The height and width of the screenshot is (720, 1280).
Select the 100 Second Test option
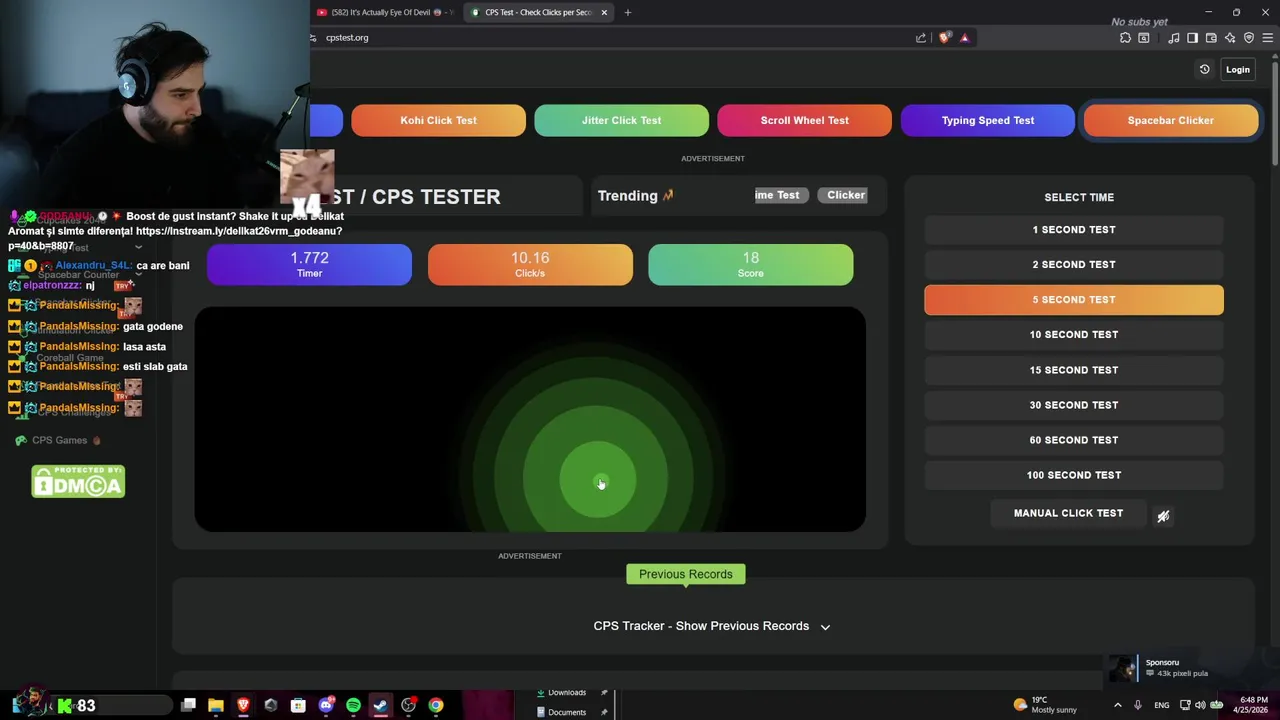[1073, 475]
